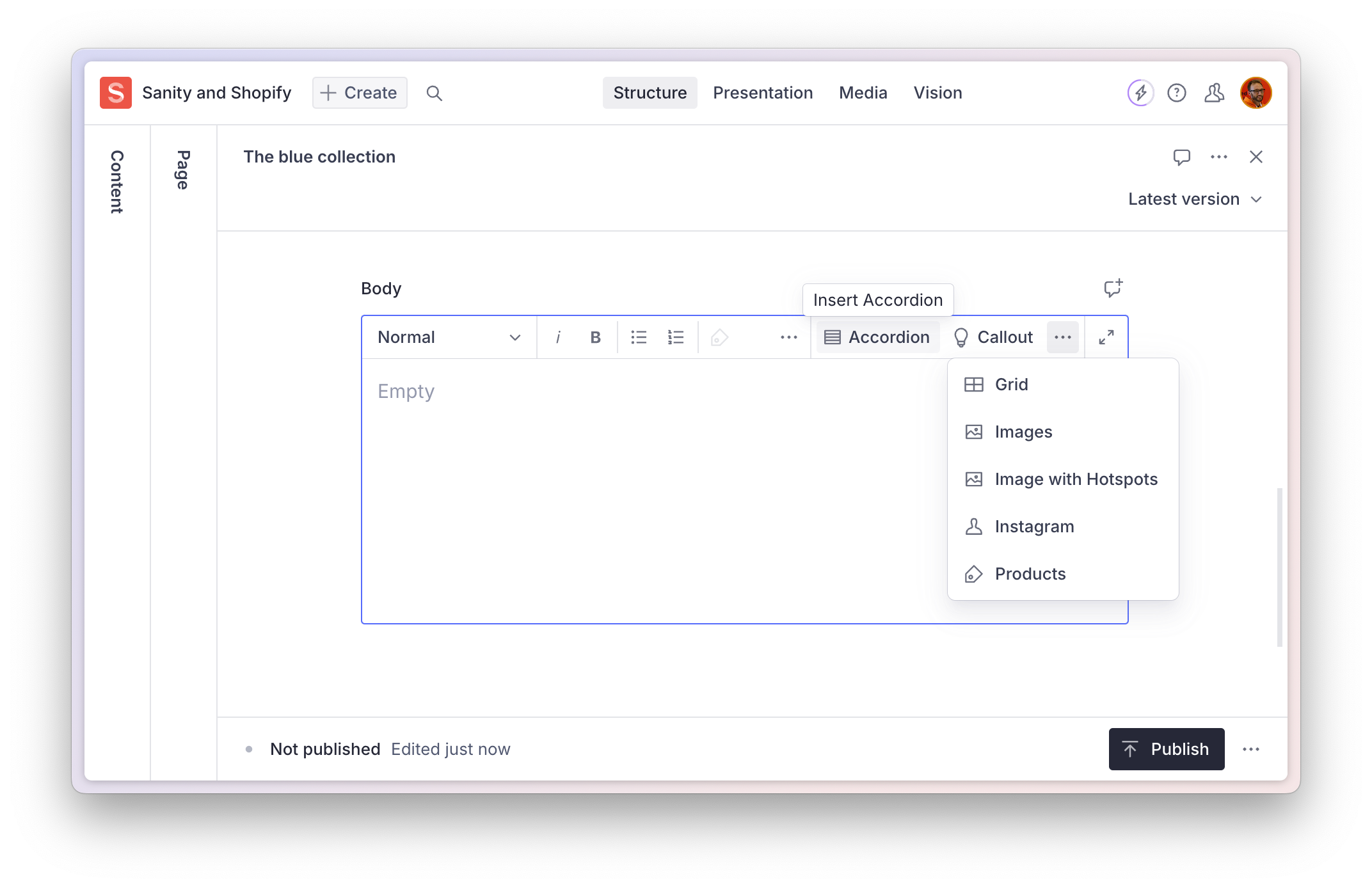
Task: Select the Structure tab
Action: 650,93
